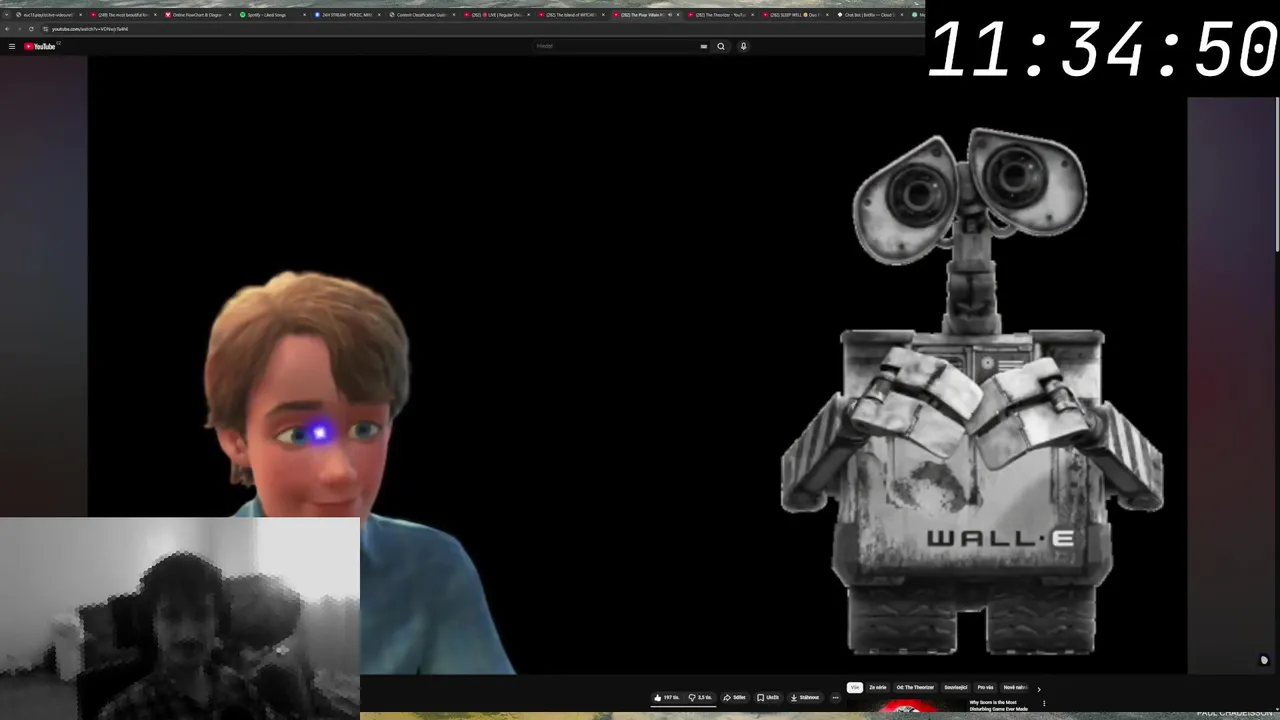Switch to the SLEEP WELL browser tab

(x=795, y=15)
